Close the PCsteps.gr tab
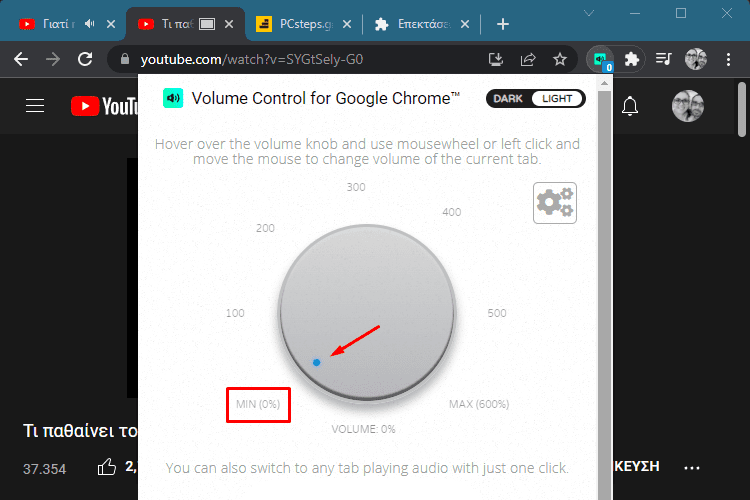750x500 pixels. click(x=347, y=24)
